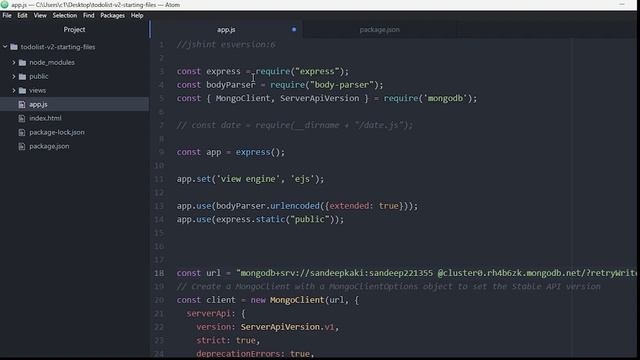Click ServerApiVersion.v1 on line 22
Viewport: 640px width, 360px height.
click(x=287, y=327)
